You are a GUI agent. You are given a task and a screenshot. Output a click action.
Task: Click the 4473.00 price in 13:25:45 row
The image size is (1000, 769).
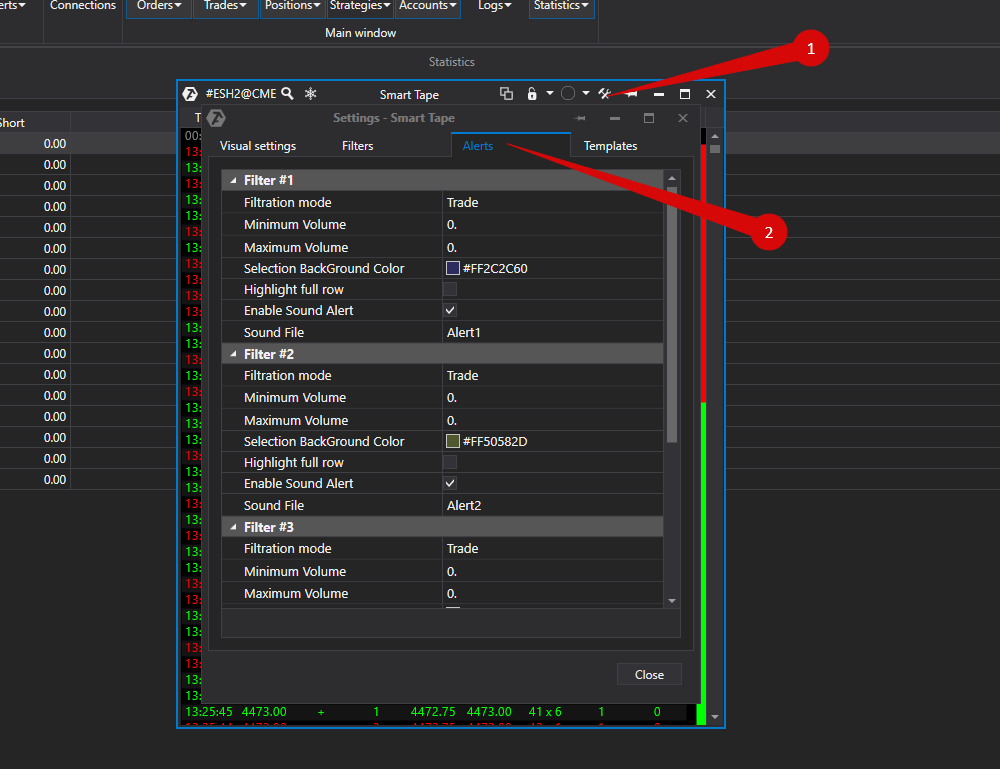point(264,712)
